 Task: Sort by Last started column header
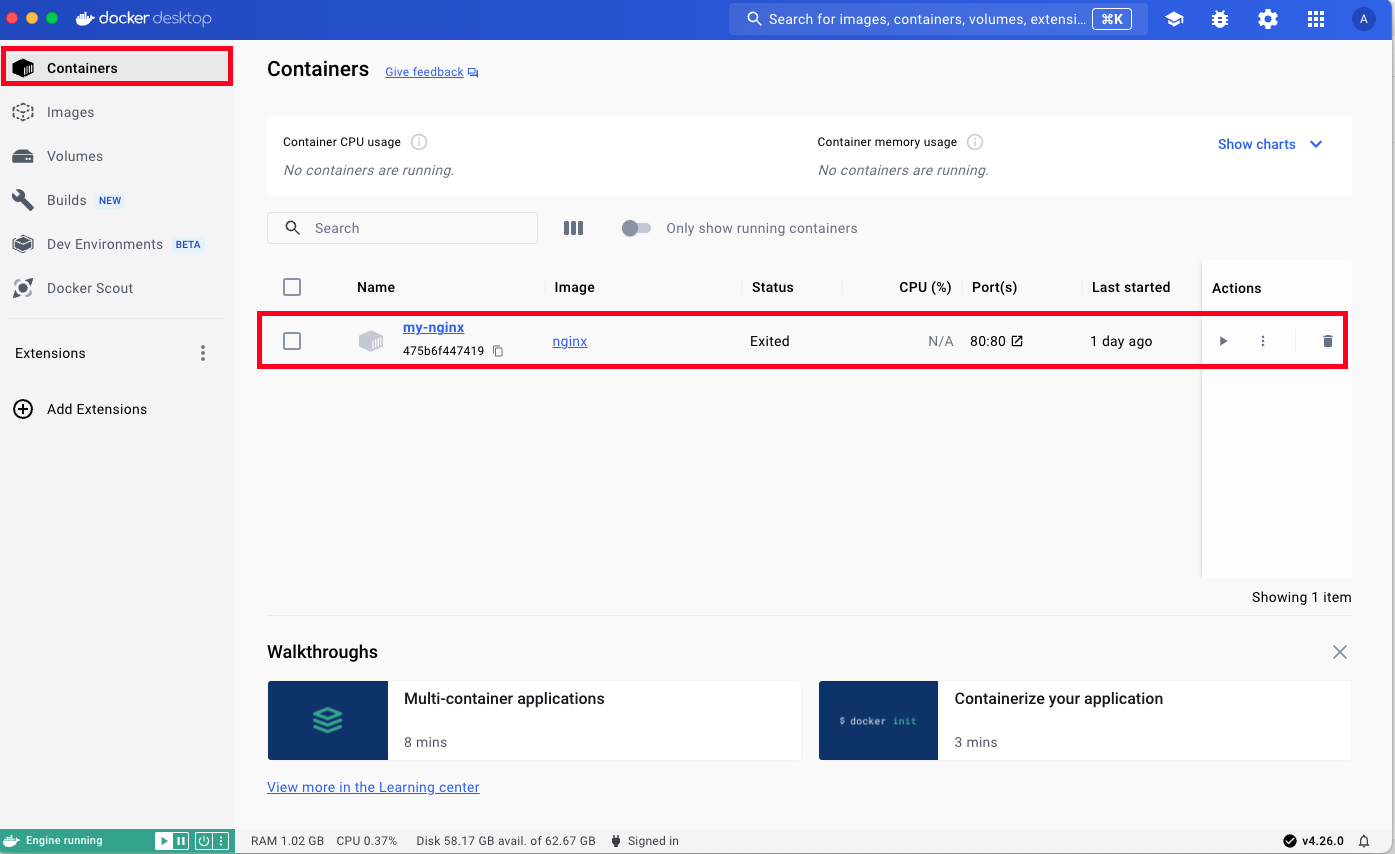[1131, 287]
